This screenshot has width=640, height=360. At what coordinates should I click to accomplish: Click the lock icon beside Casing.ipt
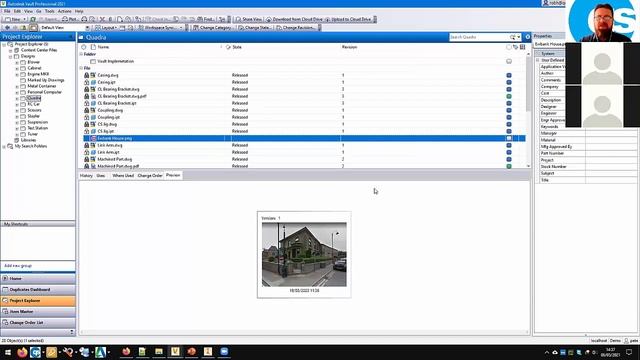87,82
